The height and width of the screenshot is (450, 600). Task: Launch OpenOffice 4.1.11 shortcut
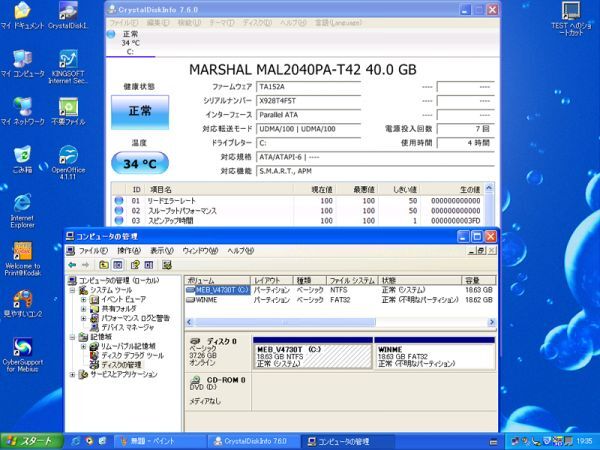68,162
